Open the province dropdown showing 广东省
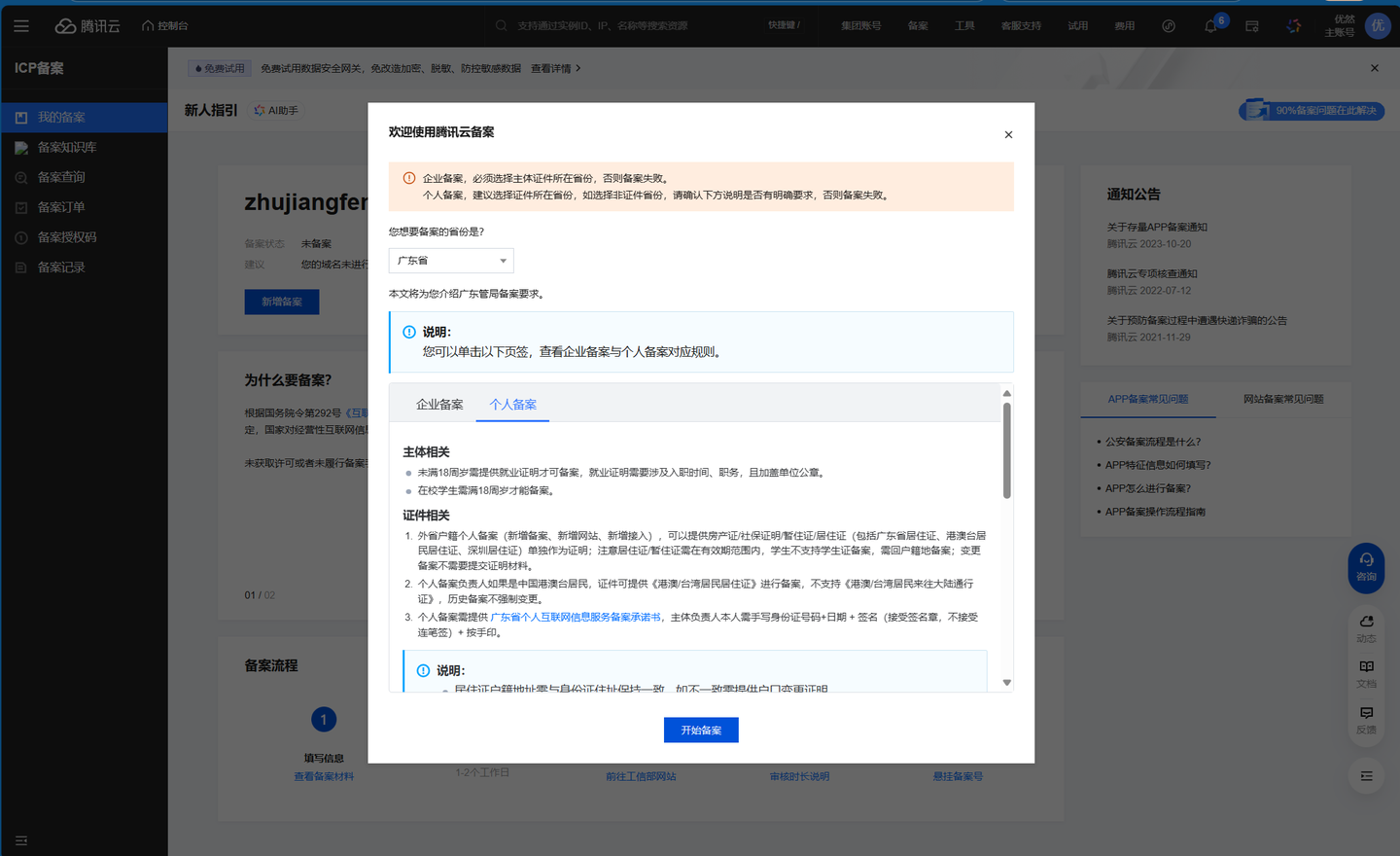This screenshot has width=1400, height=856. pyautogui.click(x=451, y=261)
